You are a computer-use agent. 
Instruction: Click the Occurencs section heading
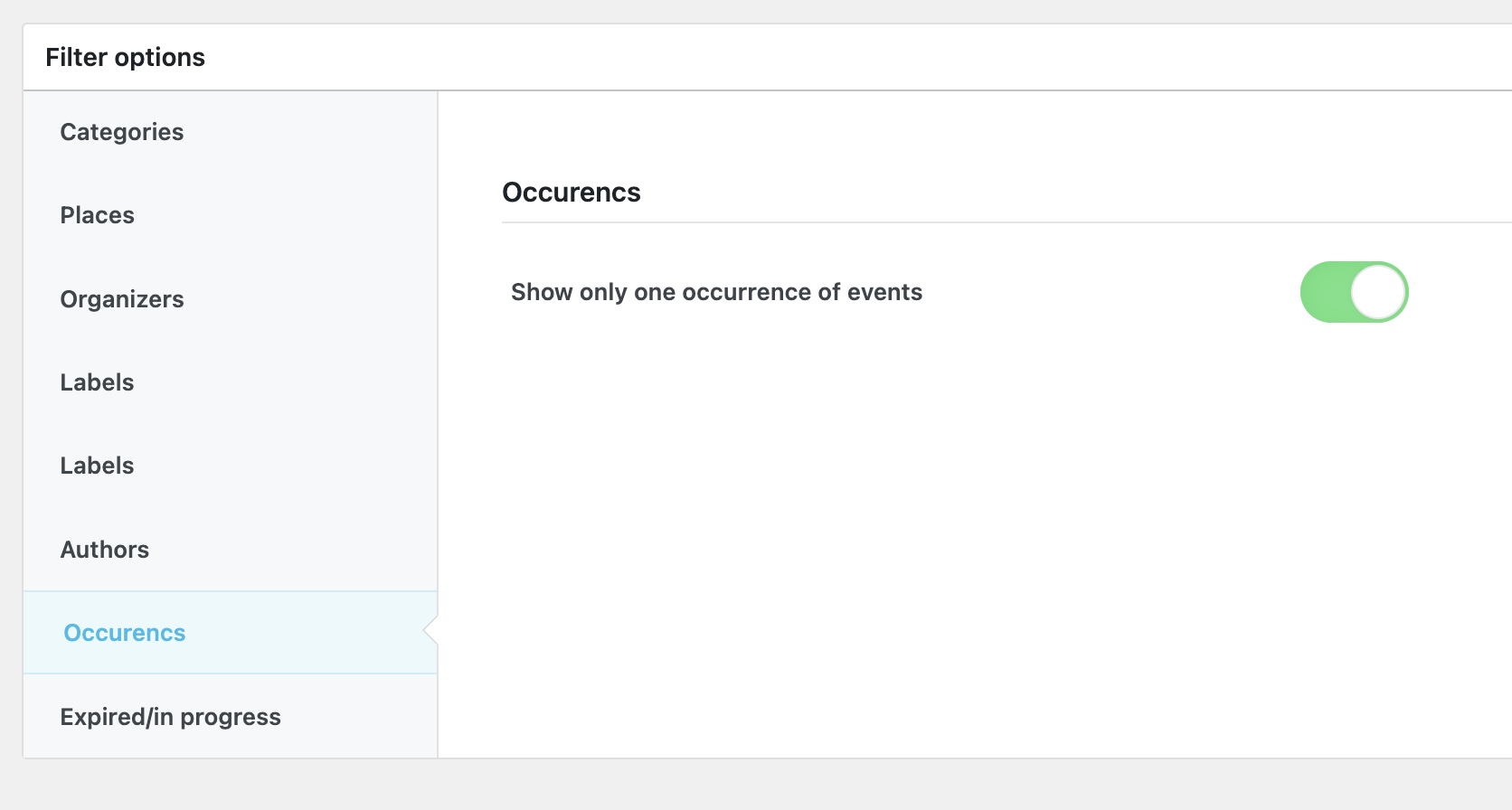[x=572, y=193]
